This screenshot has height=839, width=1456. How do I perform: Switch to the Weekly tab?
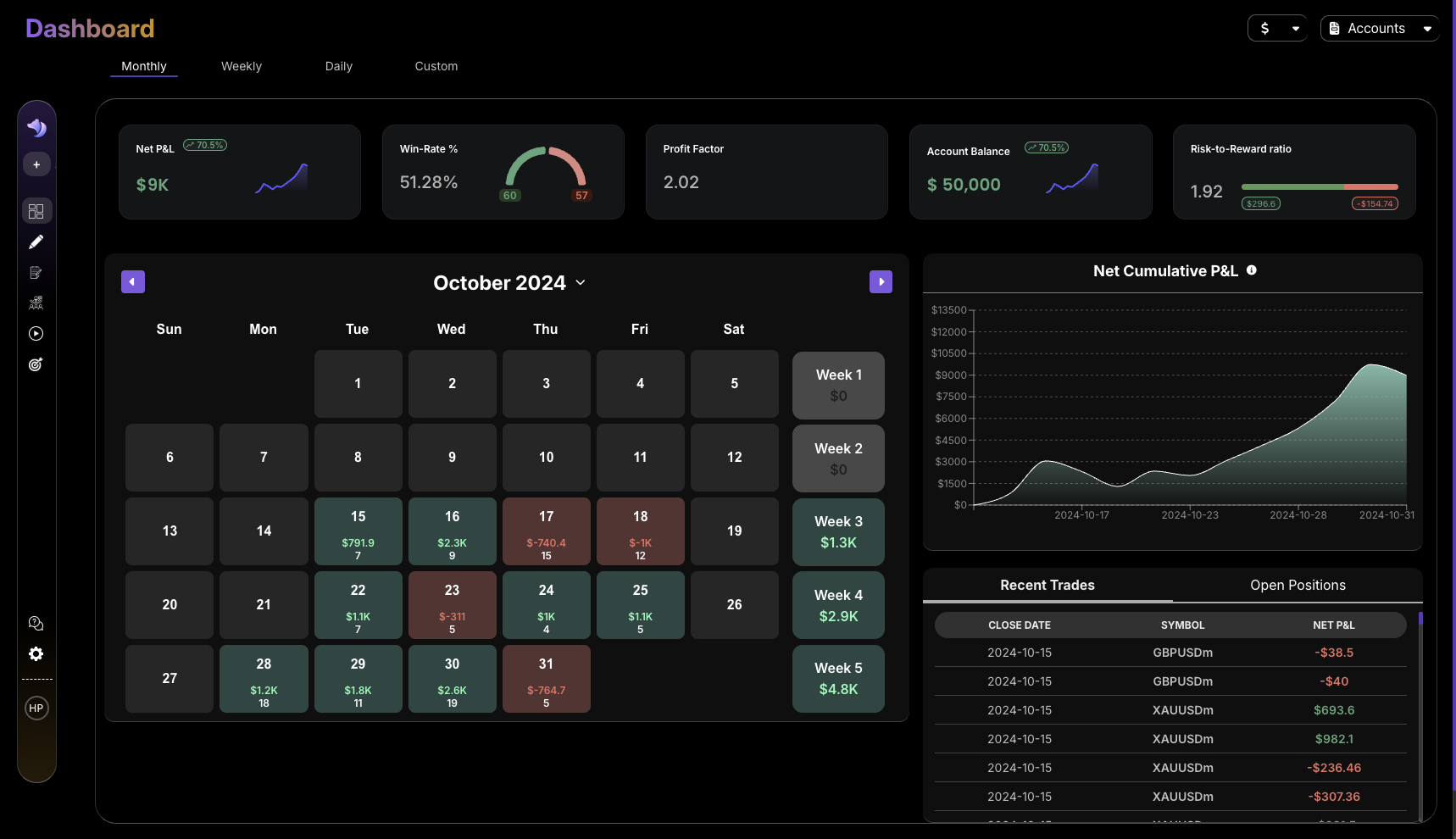click(242, 66)
